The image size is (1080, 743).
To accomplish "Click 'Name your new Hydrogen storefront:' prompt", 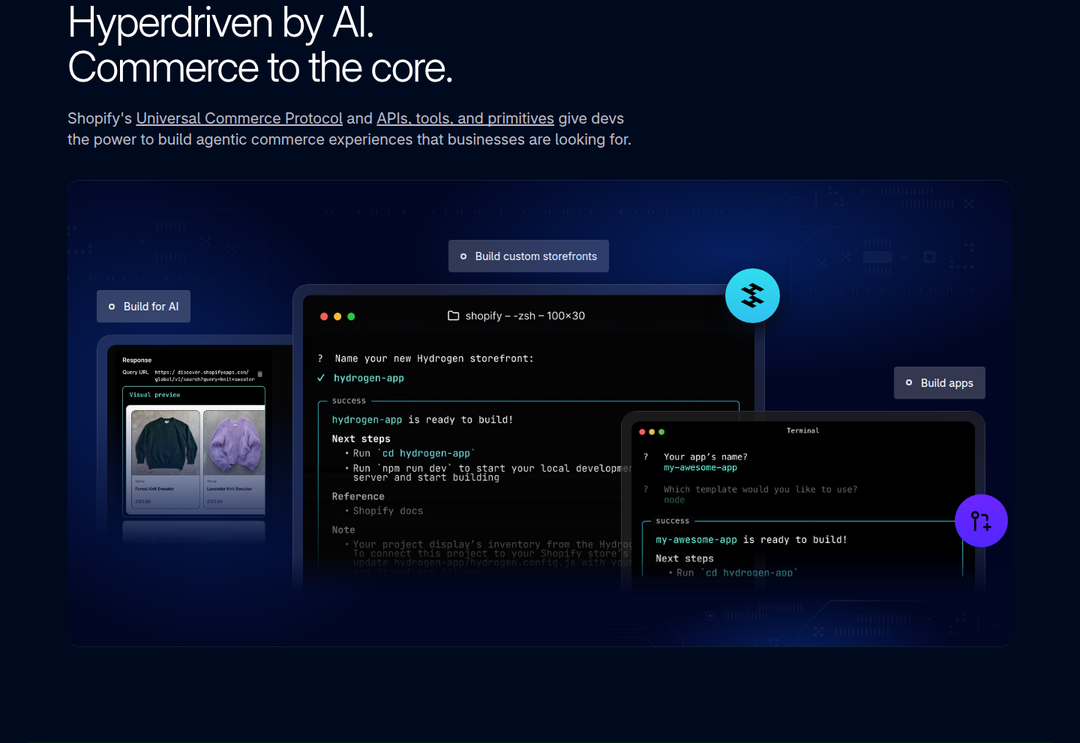I will 434,359.
